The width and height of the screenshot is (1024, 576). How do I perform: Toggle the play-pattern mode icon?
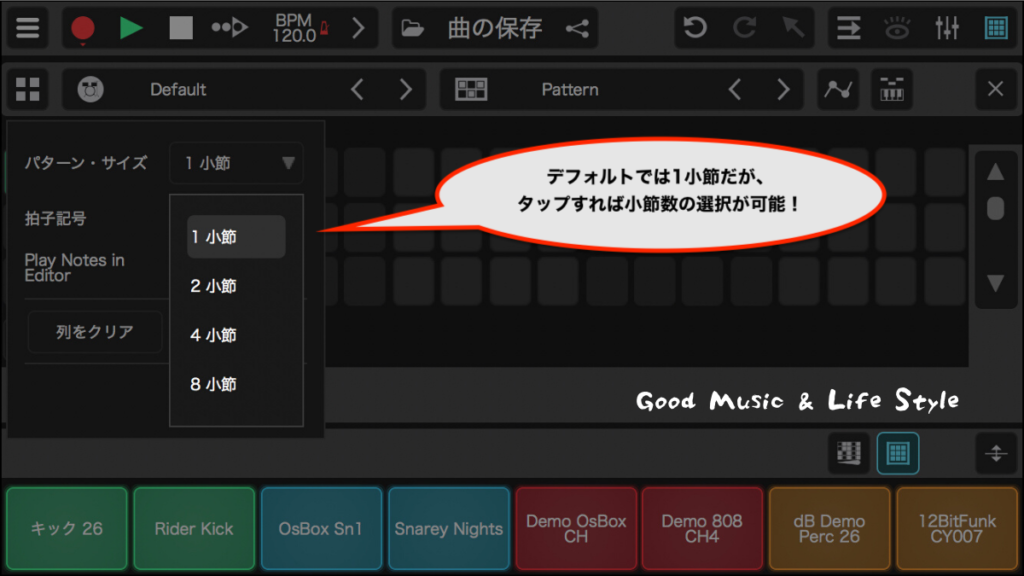[230, 28]
